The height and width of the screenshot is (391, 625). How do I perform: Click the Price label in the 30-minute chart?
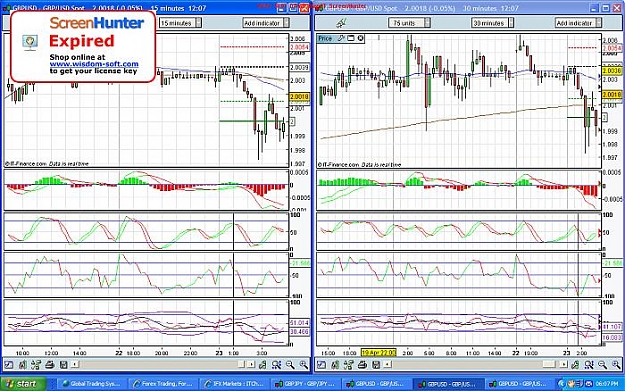point(325,38)
